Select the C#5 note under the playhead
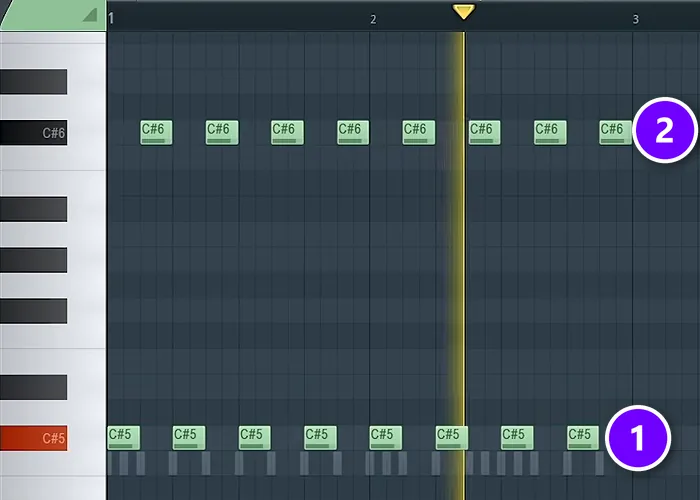Image resolution: width=700 pixels, height=500 pixels. click(452, 438)
